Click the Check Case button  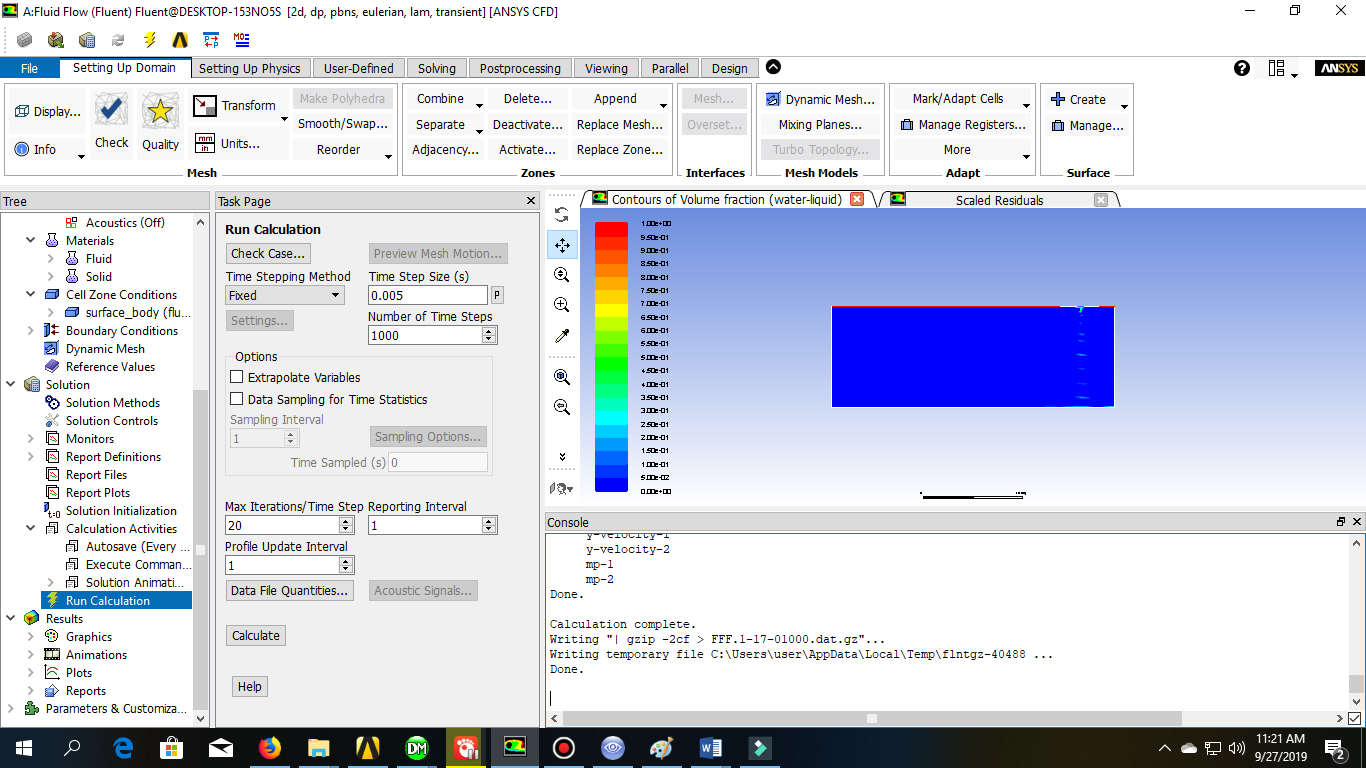tap(267, 253)
